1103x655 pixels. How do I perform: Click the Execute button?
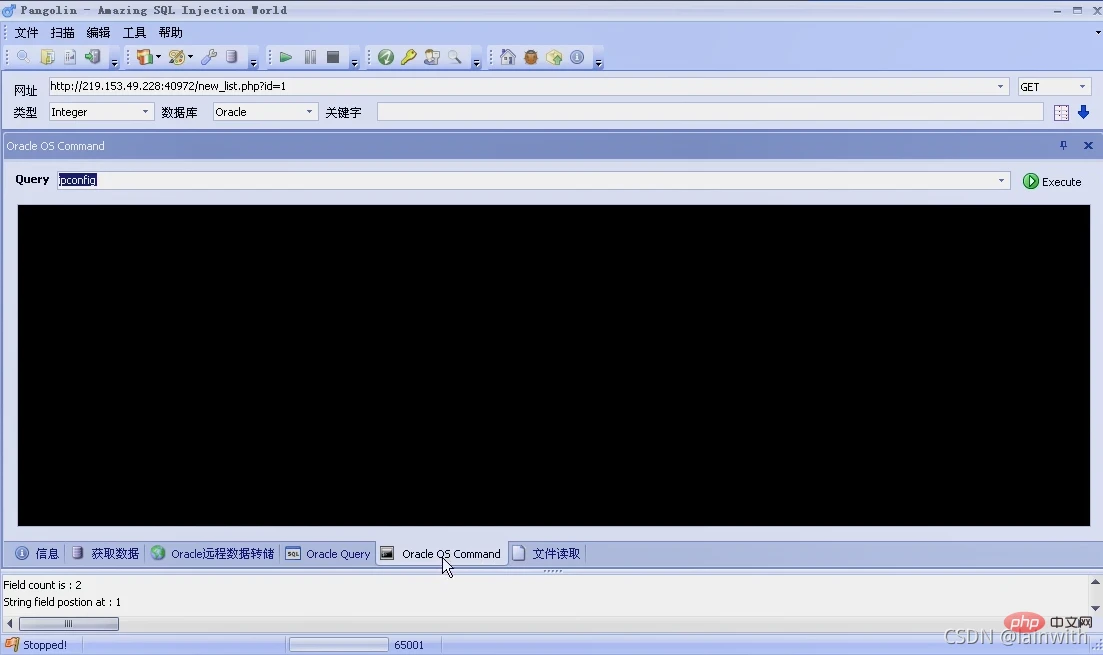pos(1052,181)
